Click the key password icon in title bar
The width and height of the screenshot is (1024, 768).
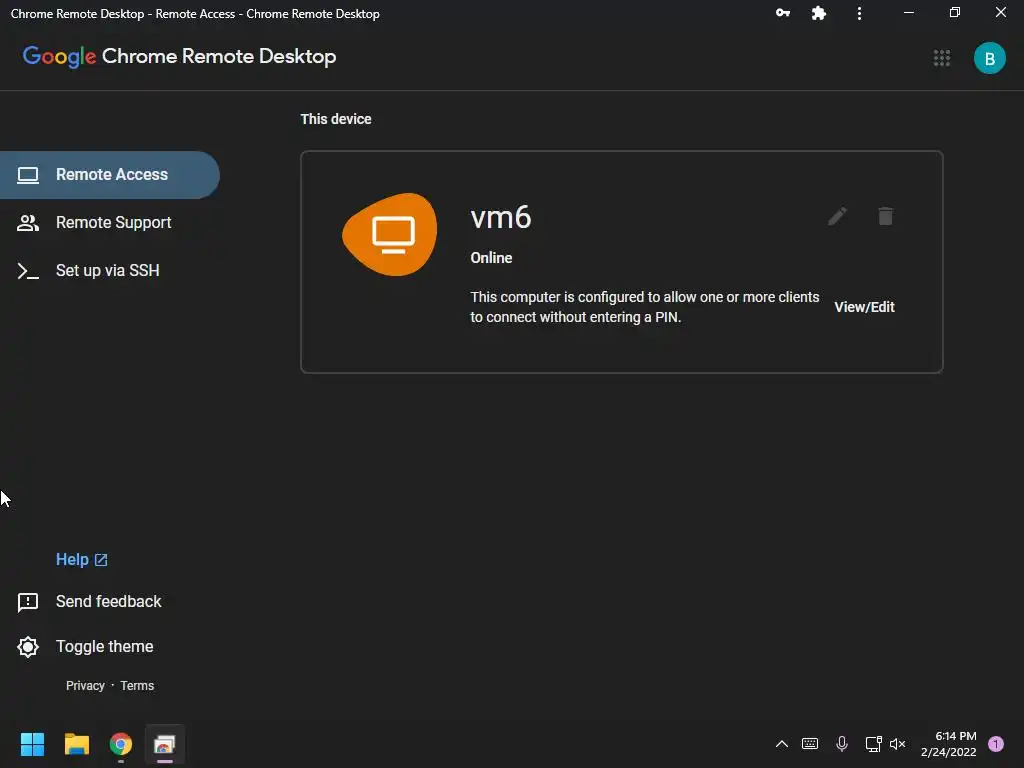tap(782, 13)
